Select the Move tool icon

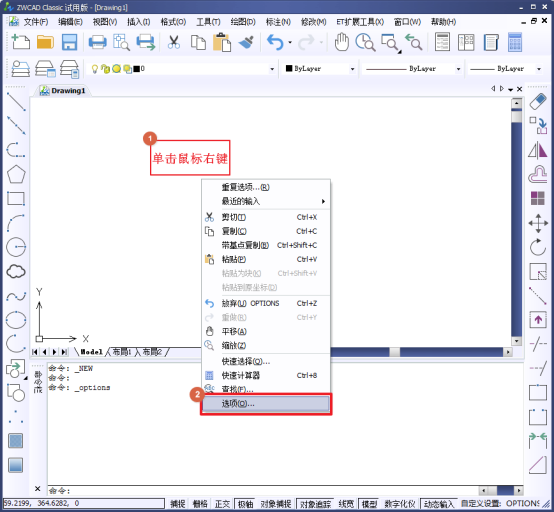click(x=538, y=223)
